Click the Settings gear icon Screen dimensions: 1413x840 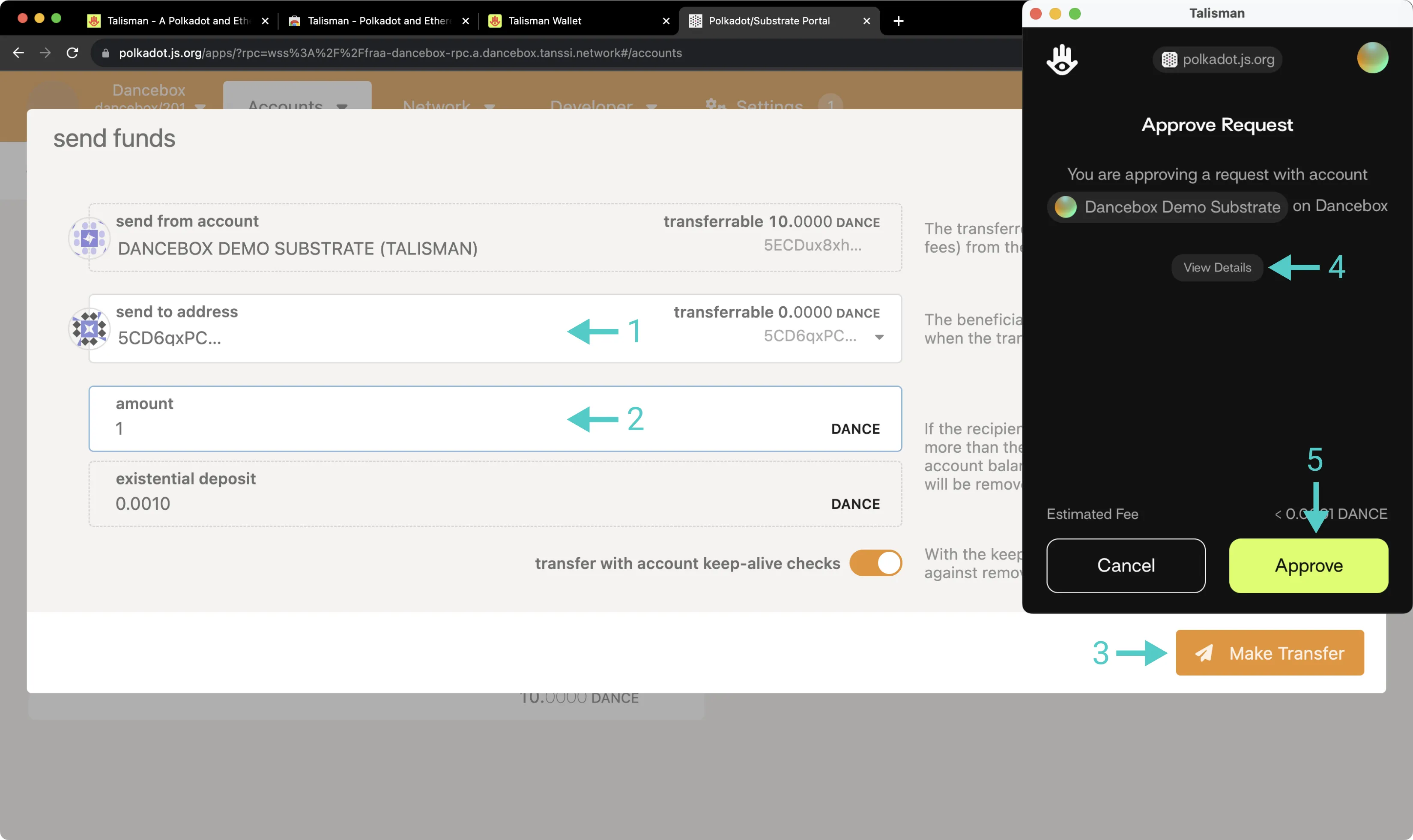coord(715,104)
